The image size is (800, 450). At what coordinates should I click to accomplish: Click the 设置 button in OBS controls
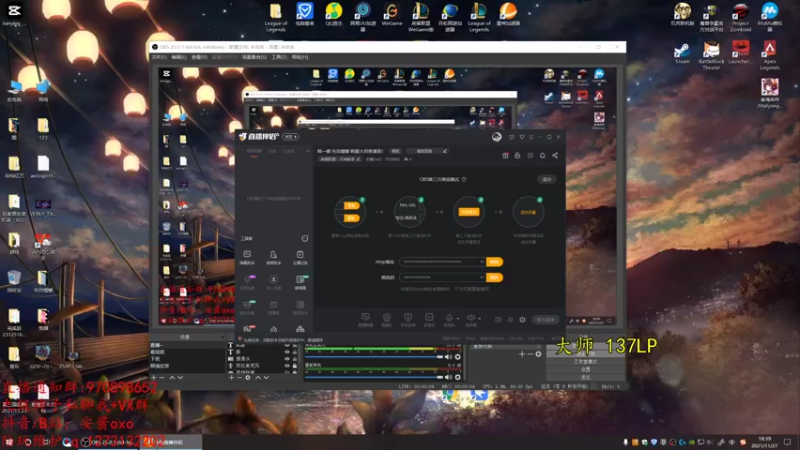tap(585, 369)
